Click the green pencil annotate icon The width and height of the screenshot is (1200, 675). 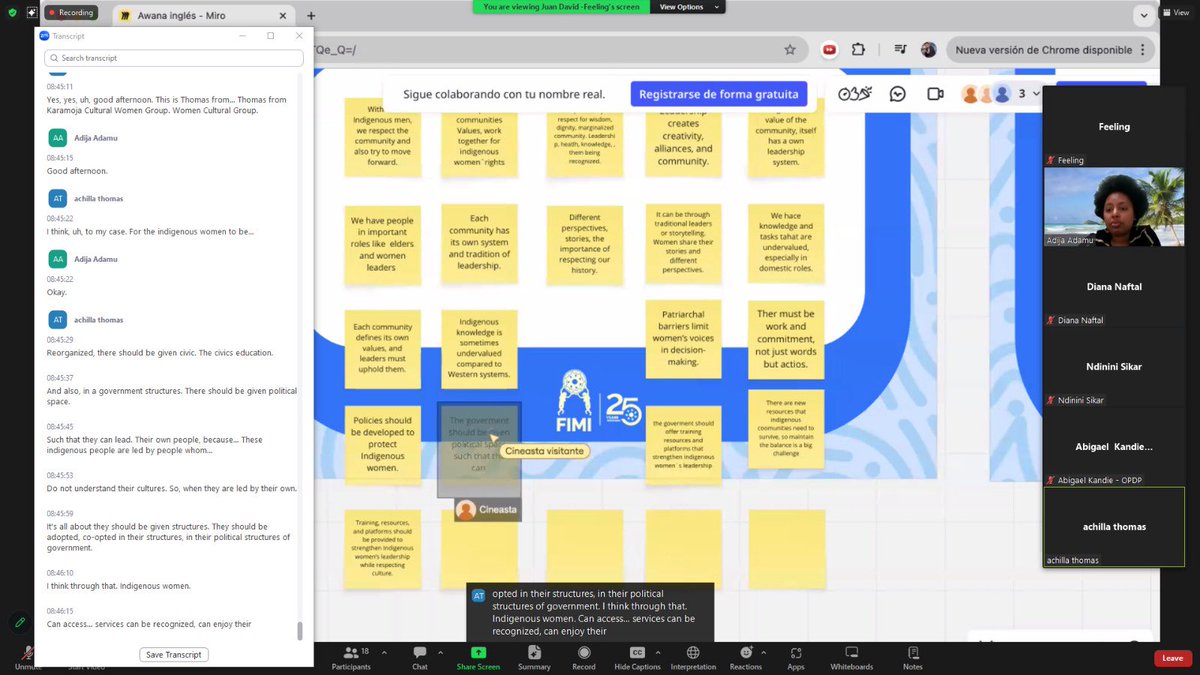click(19, 623)
